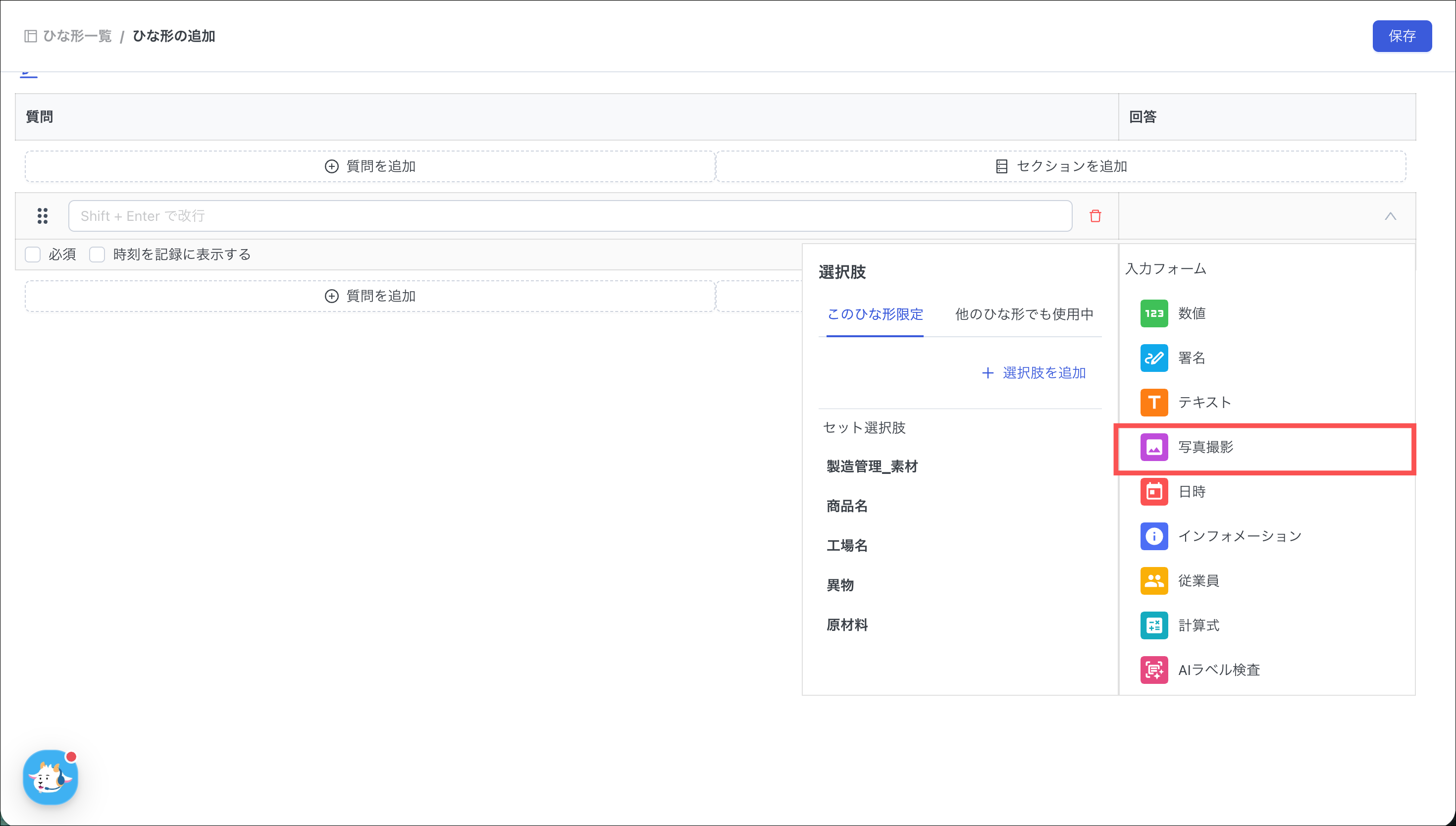This screenshot has width=1456, height=826.
Task: Click the 保存 save button
Action: [x=1402, y=36]
